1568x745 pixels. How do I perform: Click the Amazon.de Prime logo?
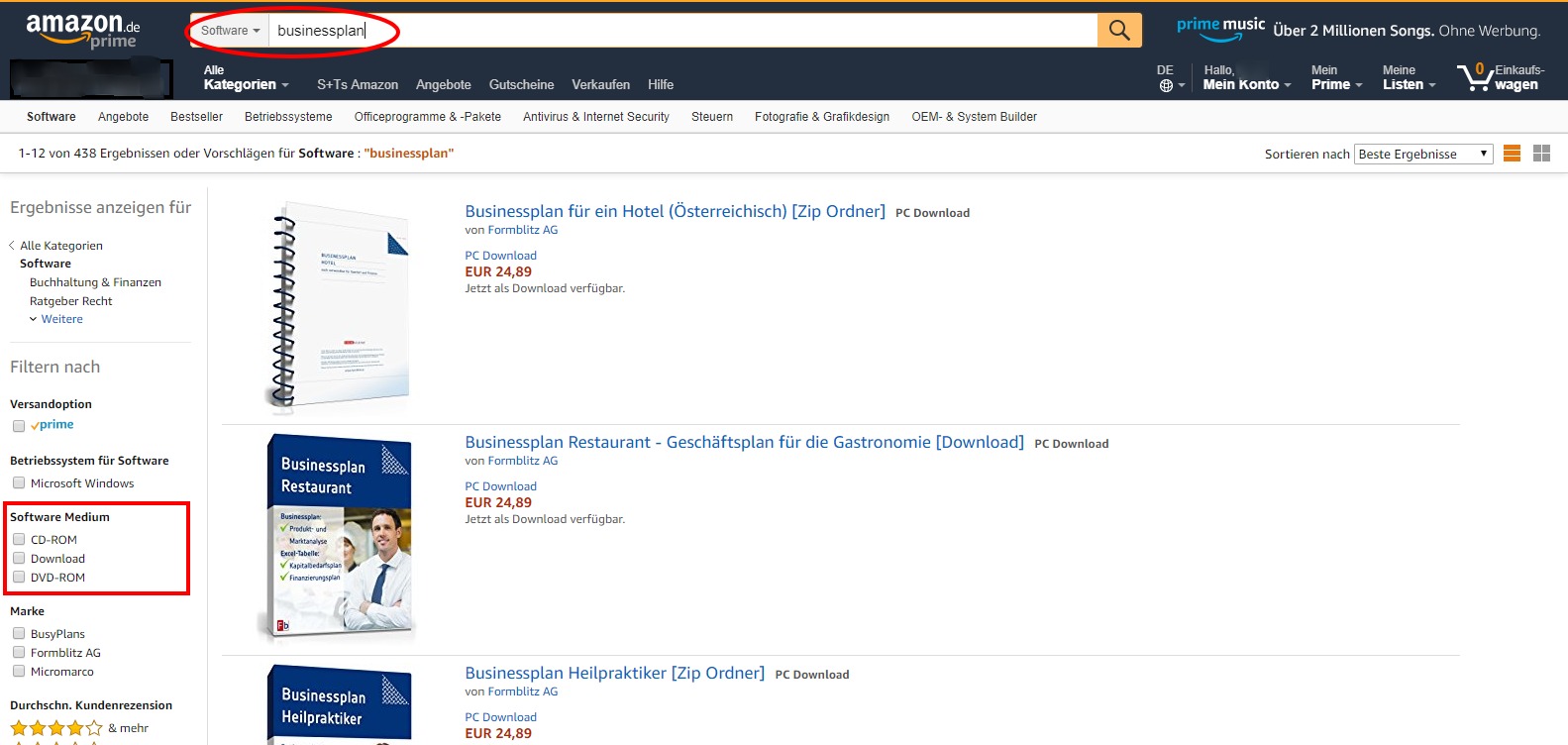pos(83,31)
